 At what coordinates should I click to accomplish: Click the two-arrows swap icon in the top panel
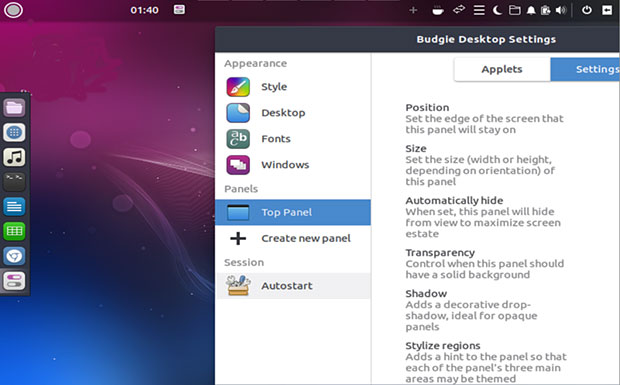coord(459,10)
